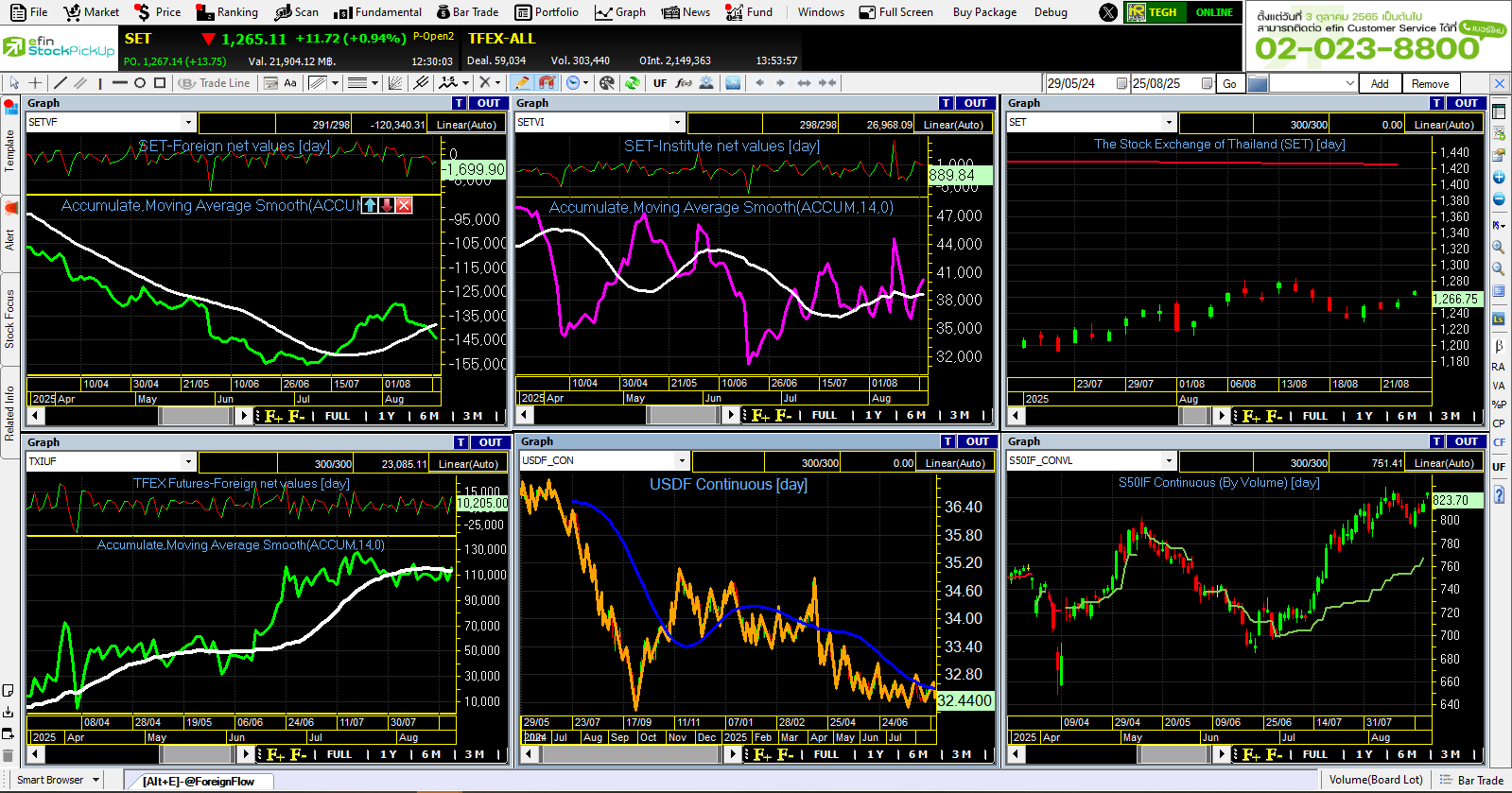Switch to the @ForeignFlow tab
Screen dimensions: 1512x793
[199, 781]
